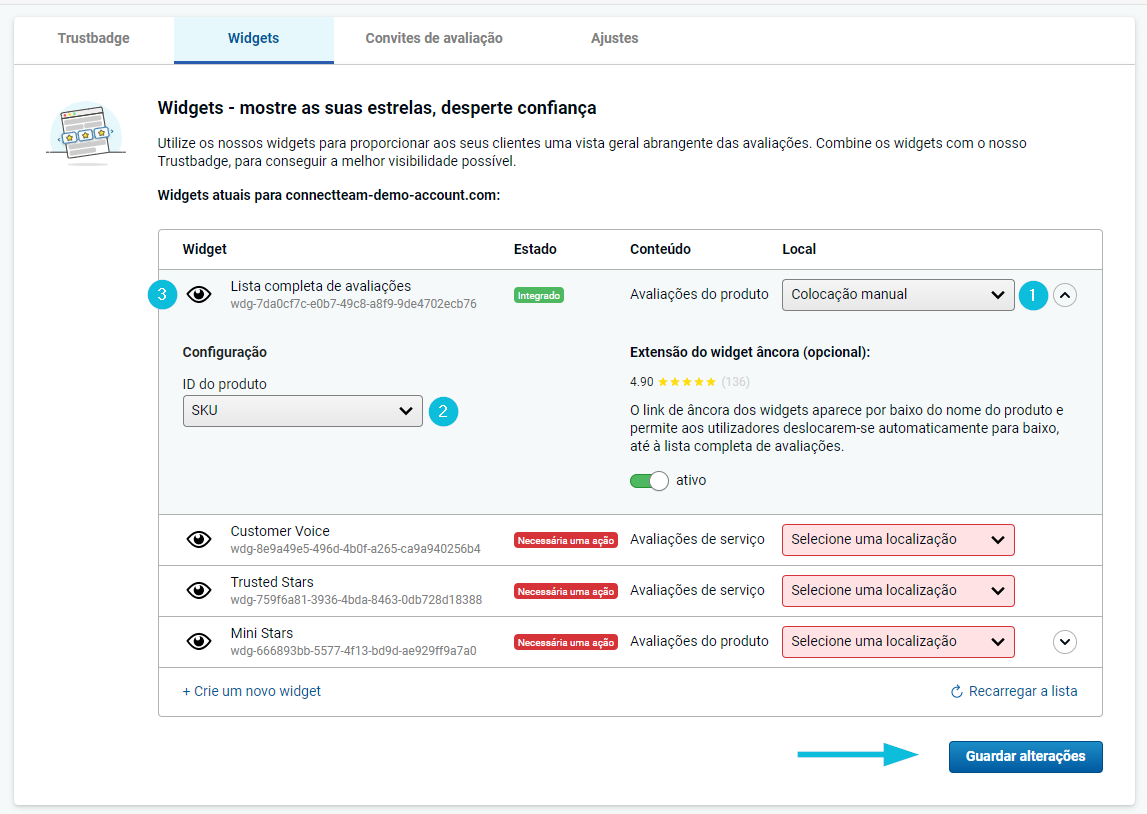
Task: Click the 'ID do produto' label
Action: pyautogui.click(x=225, y=385)
